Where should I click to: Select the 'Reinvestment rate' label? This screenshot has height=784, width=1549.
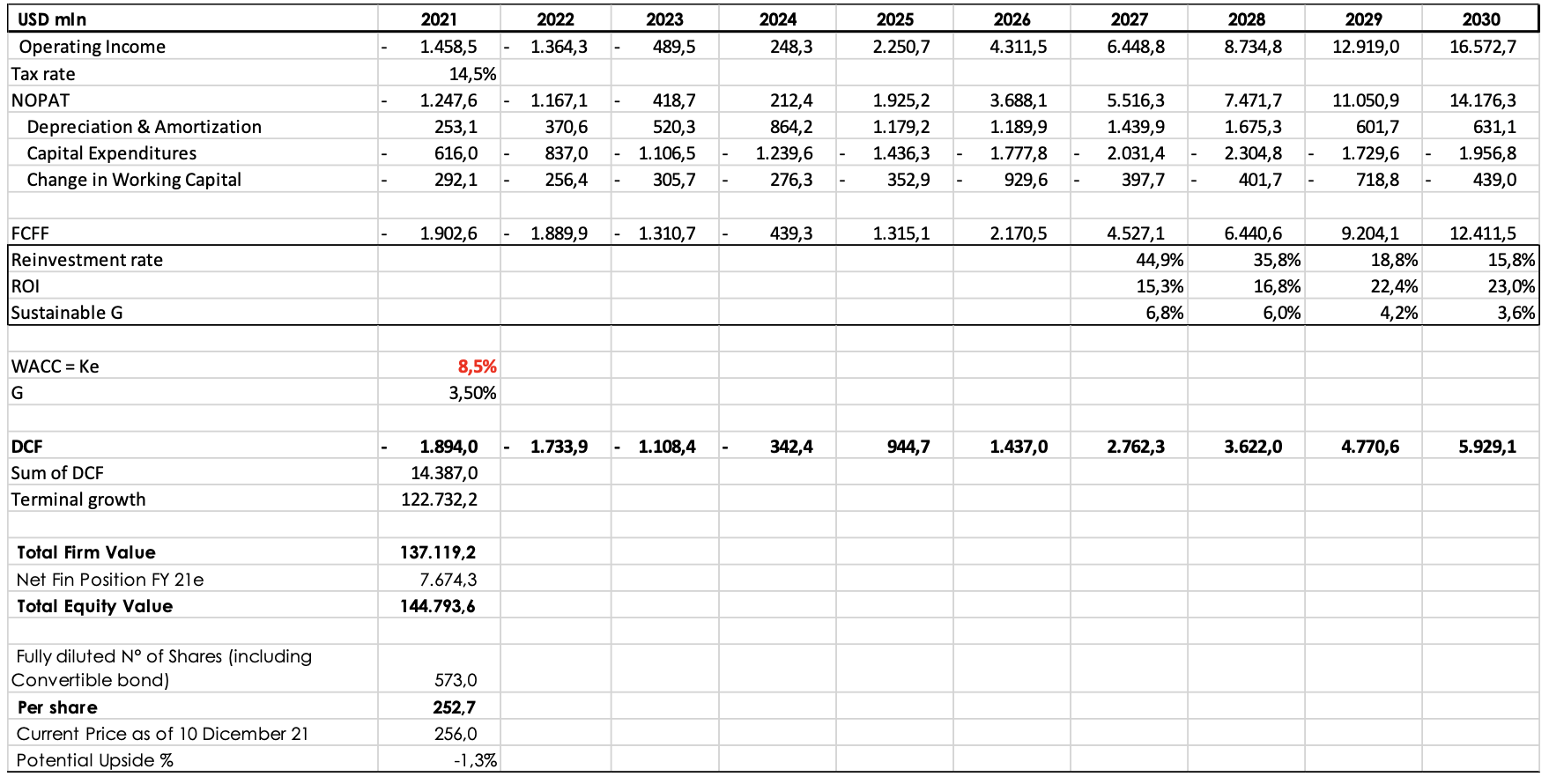[87, 260]
